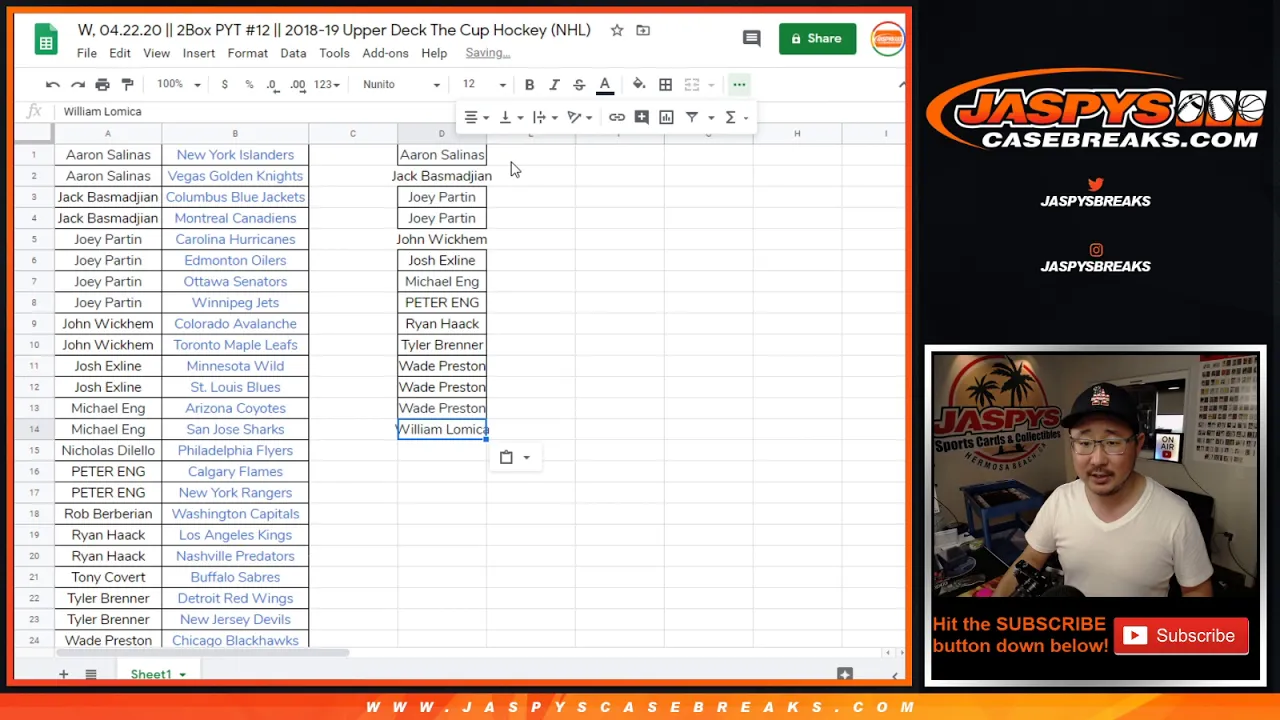
Task: Click the document title text
Action: click(x=334, y=30)
